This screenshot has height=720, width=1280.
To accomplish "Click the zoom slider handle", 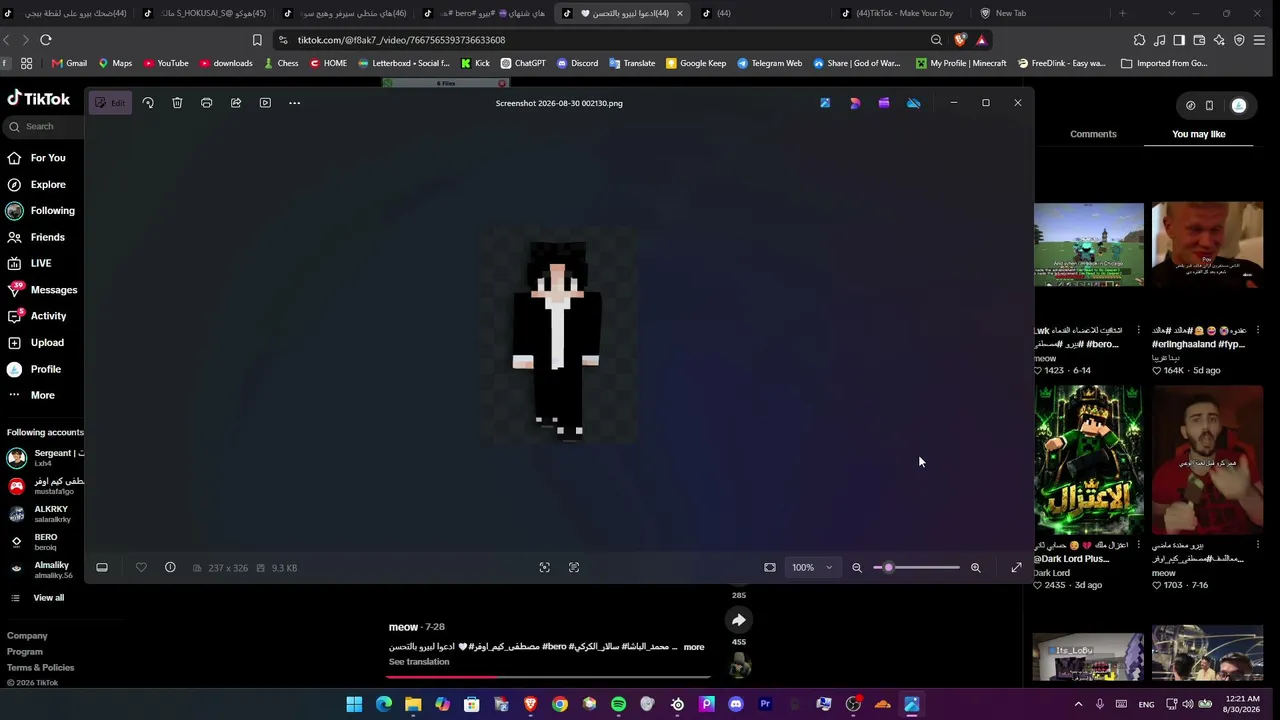I will pyautogui.click(x=888, y=568).
